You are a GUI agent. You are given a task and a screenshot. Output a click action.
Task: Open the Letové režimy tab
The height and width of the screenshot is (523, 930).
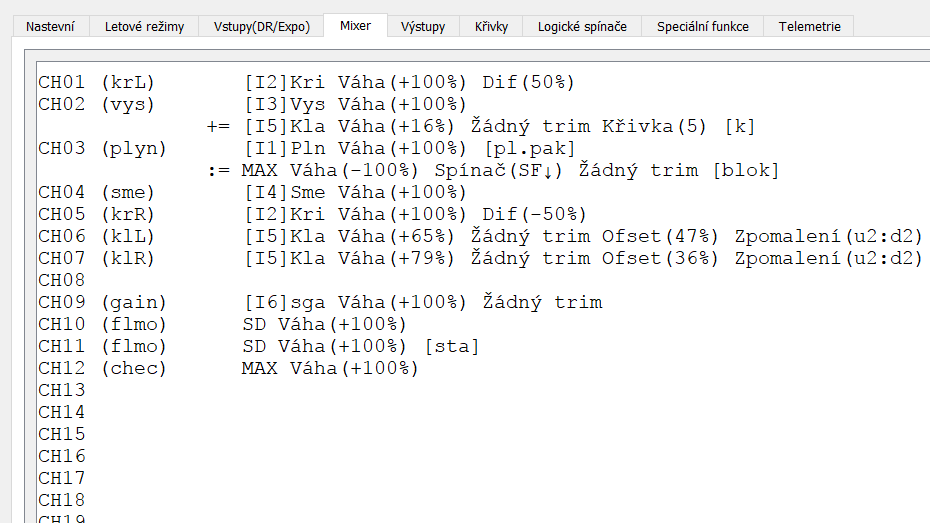click(144, 27)
